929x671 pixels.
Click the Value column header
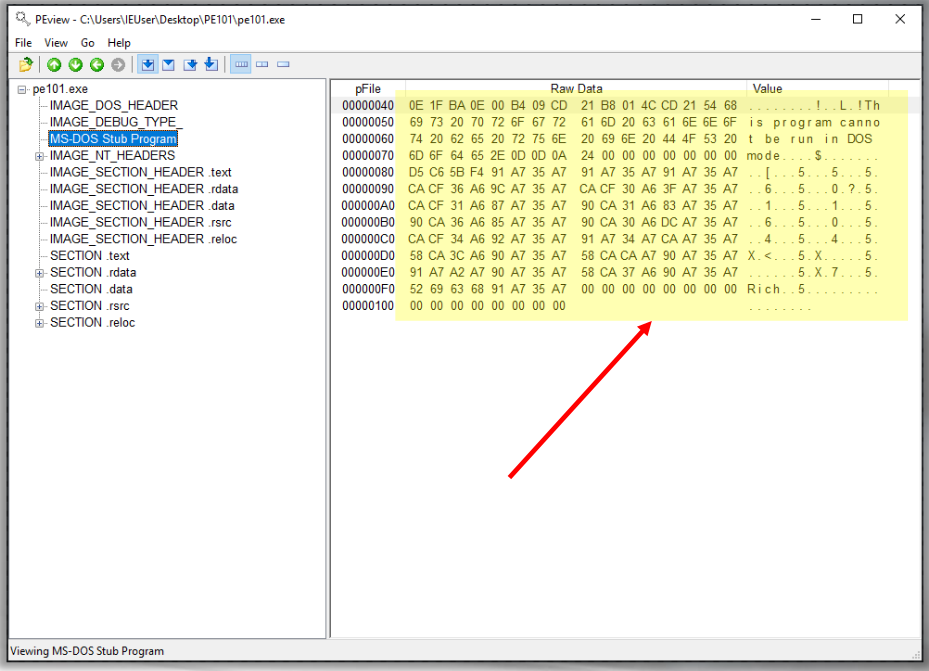click(x=818, y=89)
